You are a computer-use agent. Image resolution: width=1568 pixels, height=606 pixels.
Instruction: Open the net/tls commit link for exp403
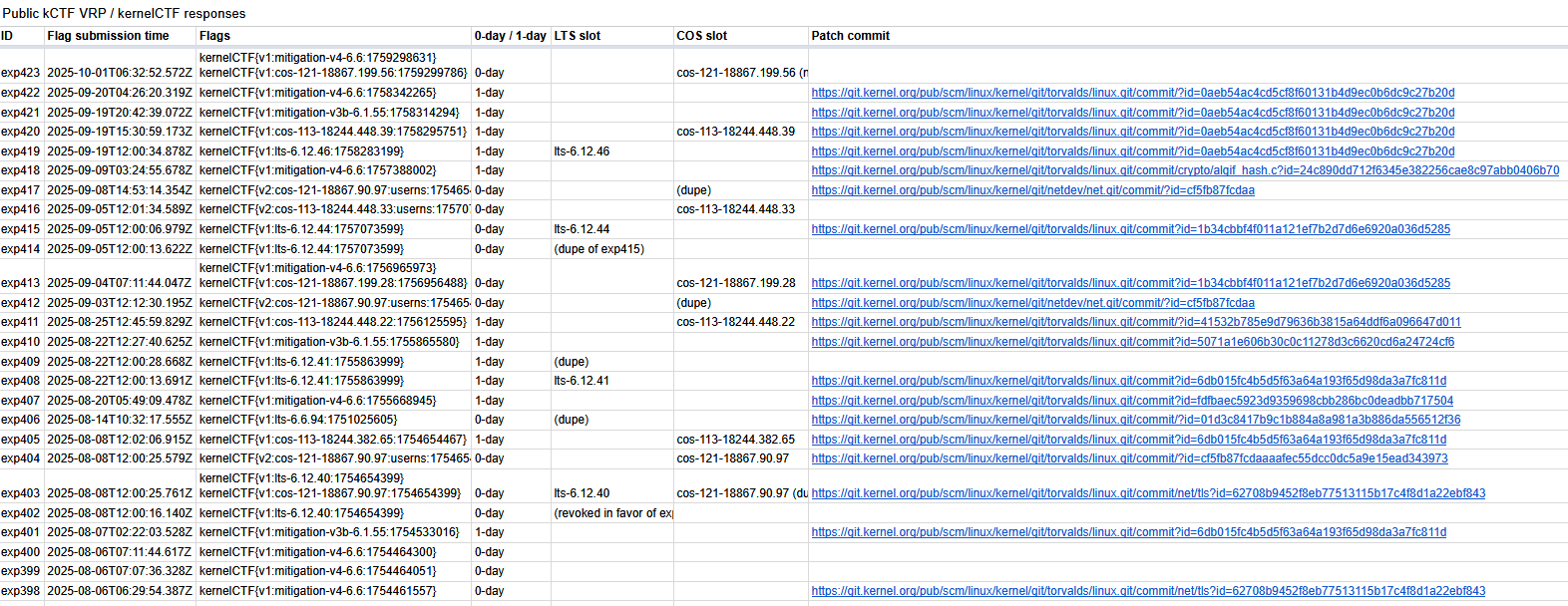[1147, 493]
